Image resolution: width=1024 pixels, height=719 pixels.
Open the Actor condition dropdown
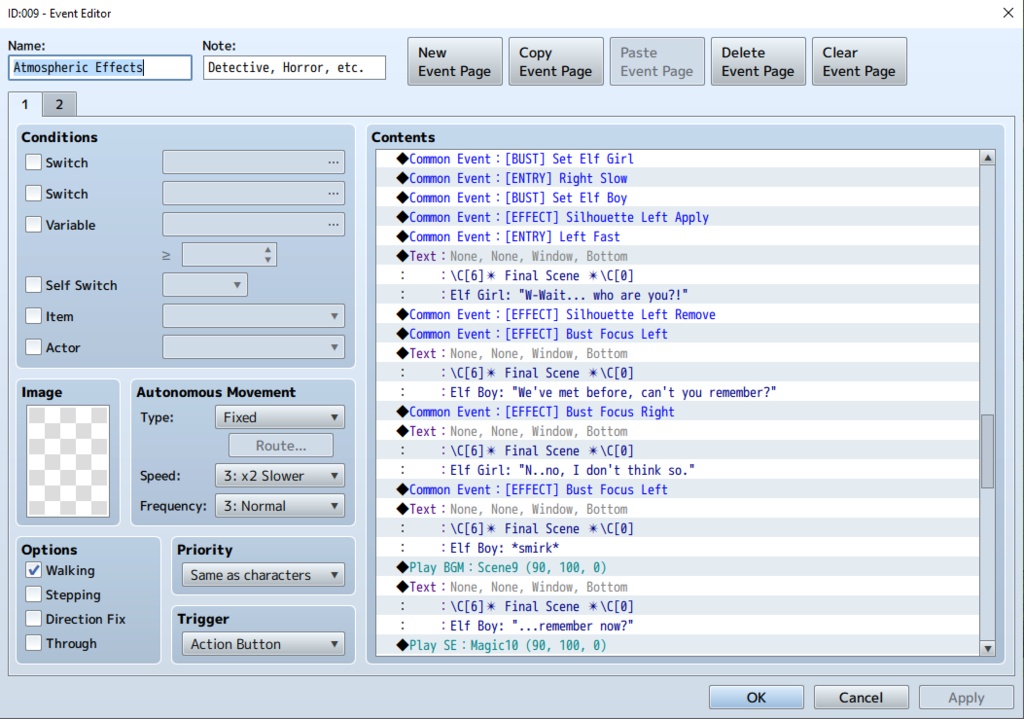tap(253, 347)
